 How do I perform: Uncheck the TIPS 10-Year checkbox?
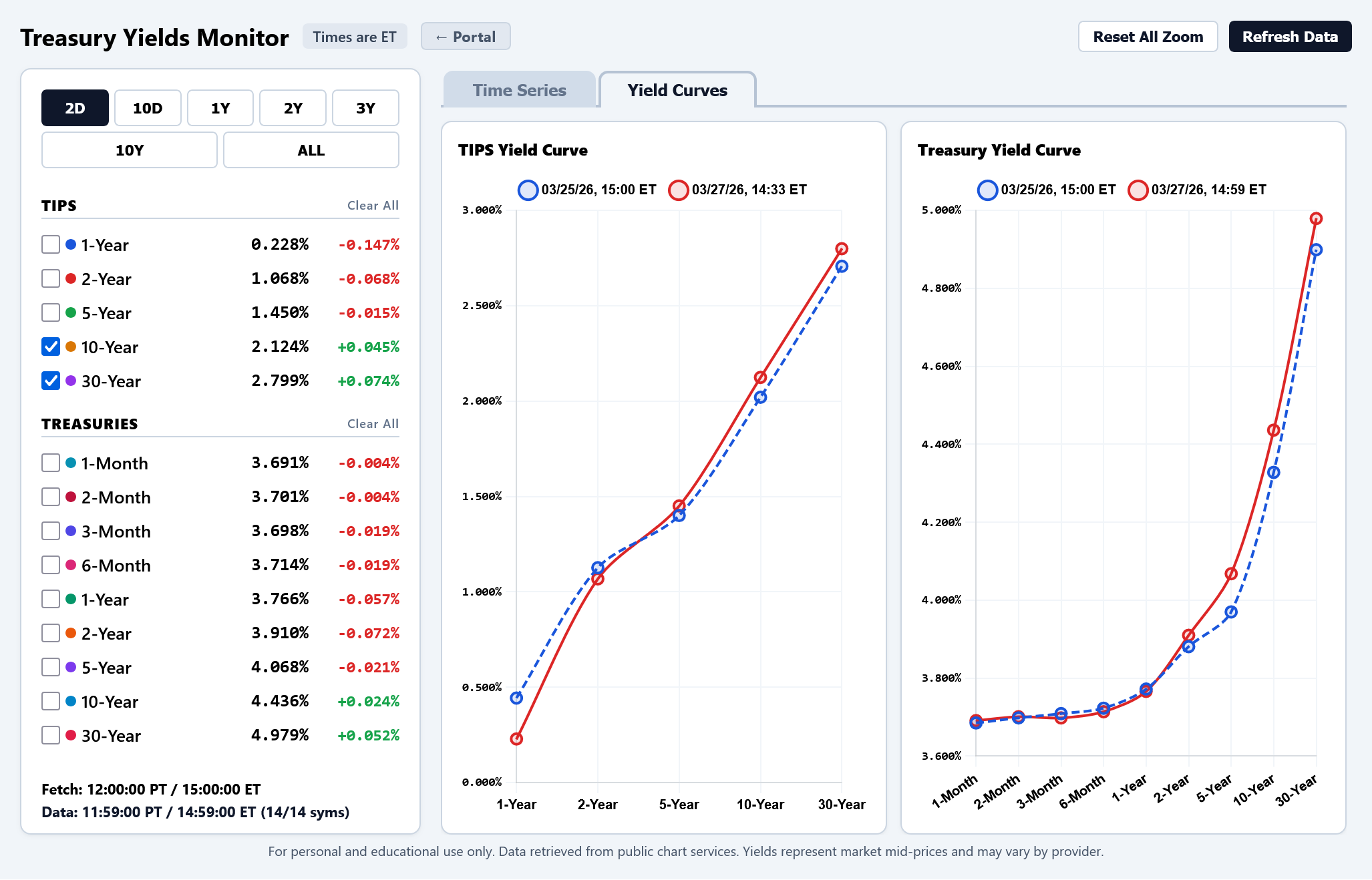(x=51, y=347)
